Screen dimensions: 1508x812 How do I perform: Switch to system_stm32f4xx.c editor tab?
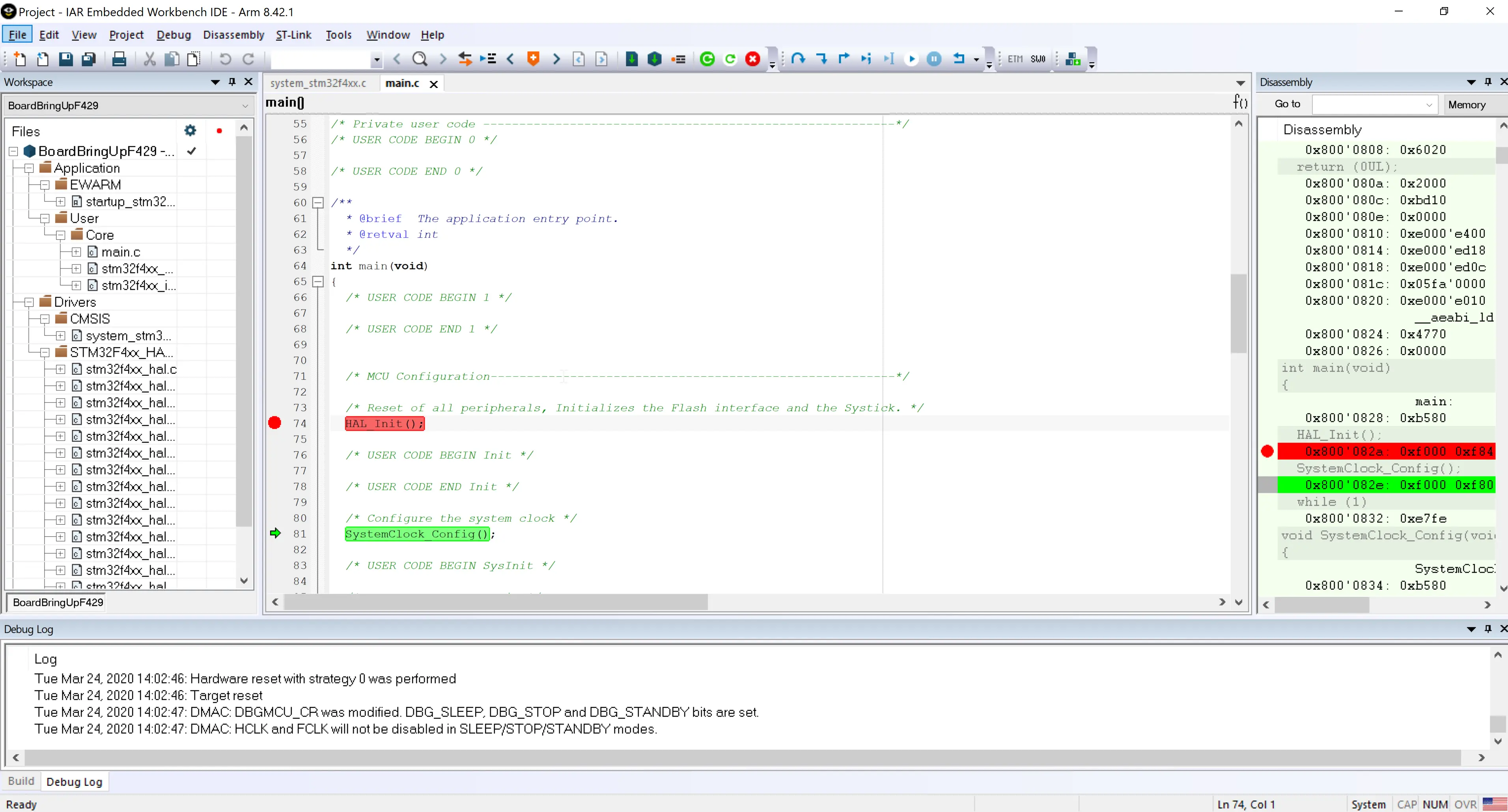(x=318, y=83)
